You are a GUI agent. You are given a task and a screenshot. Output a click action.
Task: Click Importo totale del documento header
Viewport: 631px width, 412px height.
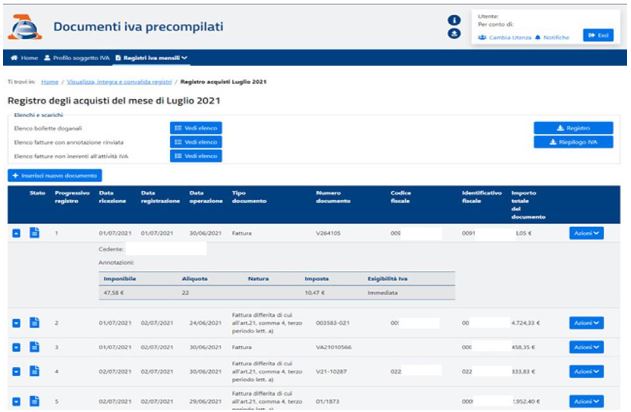coord(528,205)
